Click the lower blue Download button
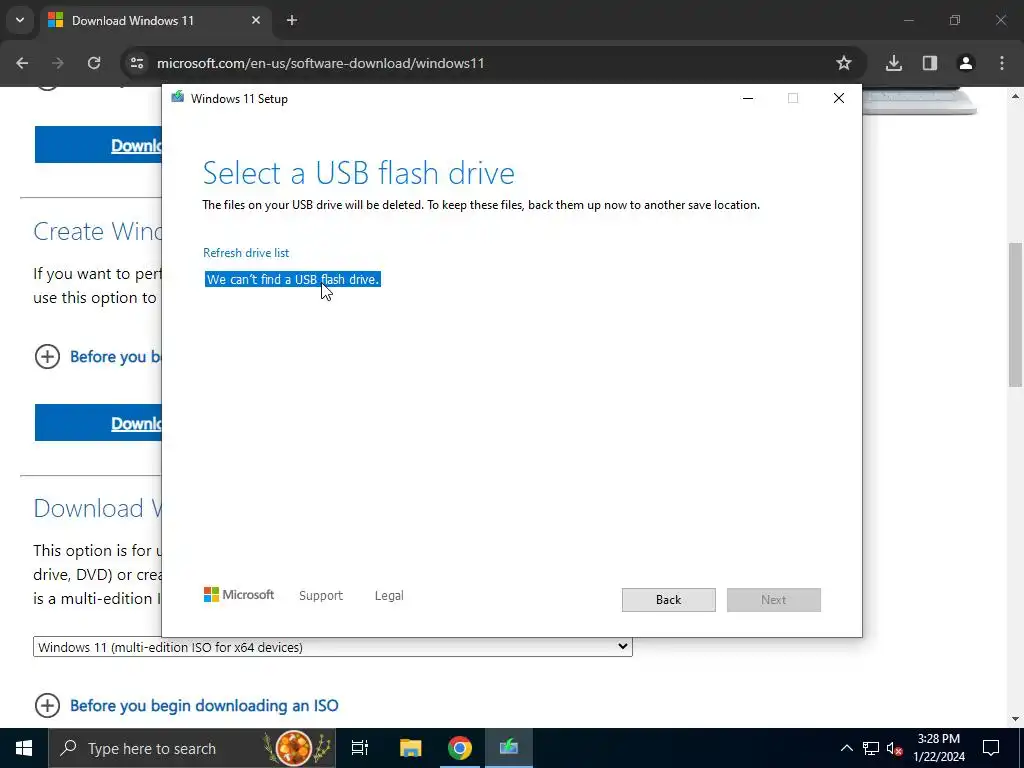This screenshot has width=1024, height=768. point(98,423)
